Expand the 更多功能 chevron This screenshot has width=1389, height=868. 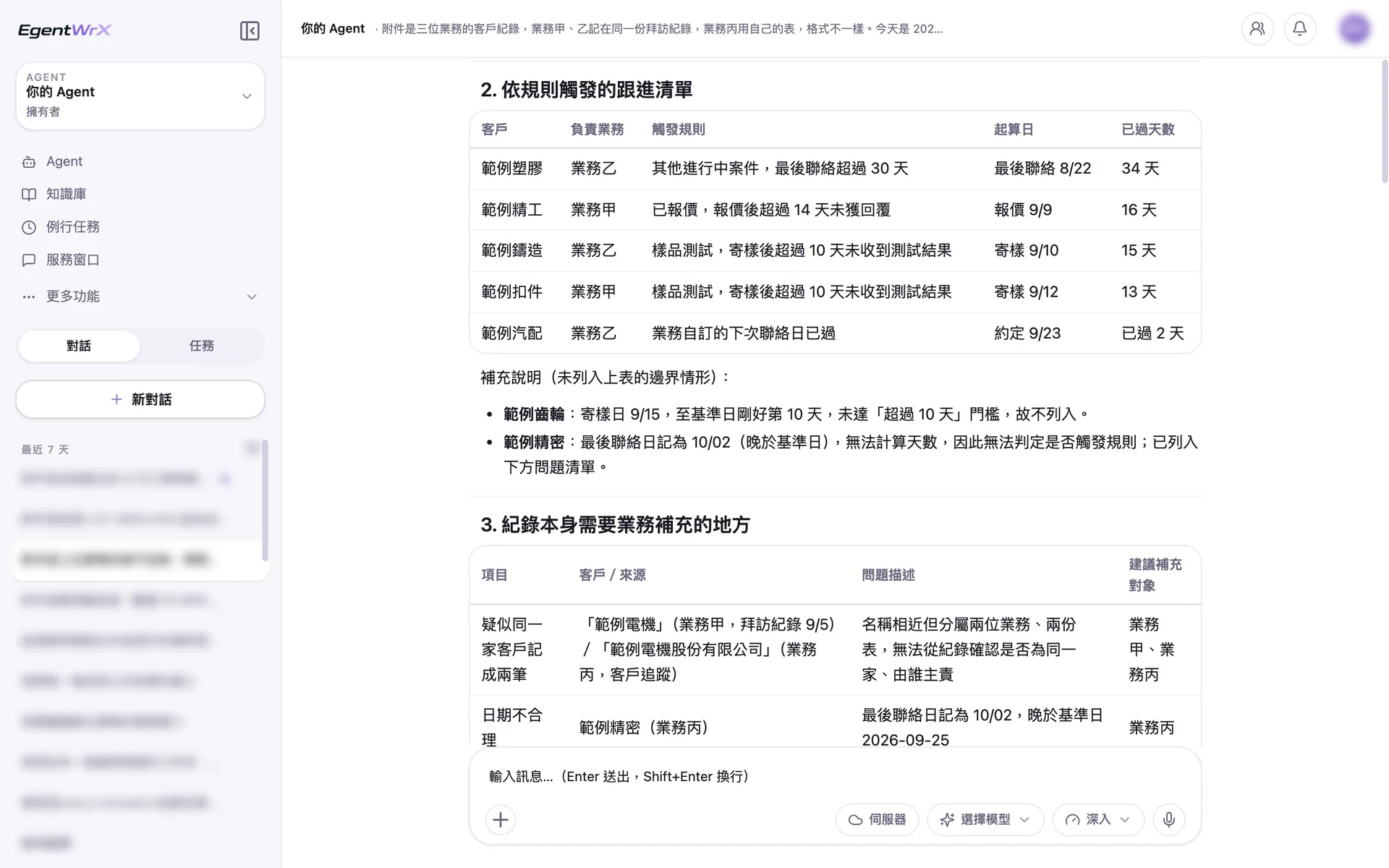(252, 297)
